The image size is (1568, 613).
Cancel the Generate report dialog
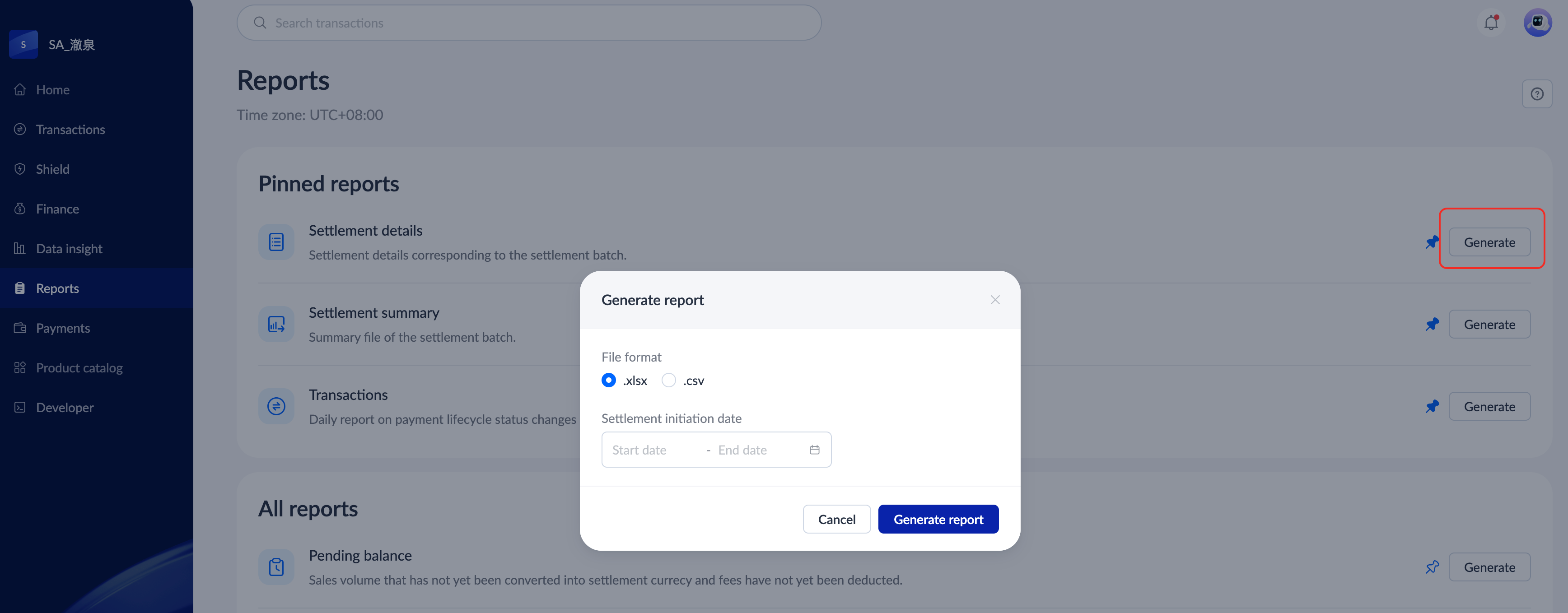pos(836,520)
